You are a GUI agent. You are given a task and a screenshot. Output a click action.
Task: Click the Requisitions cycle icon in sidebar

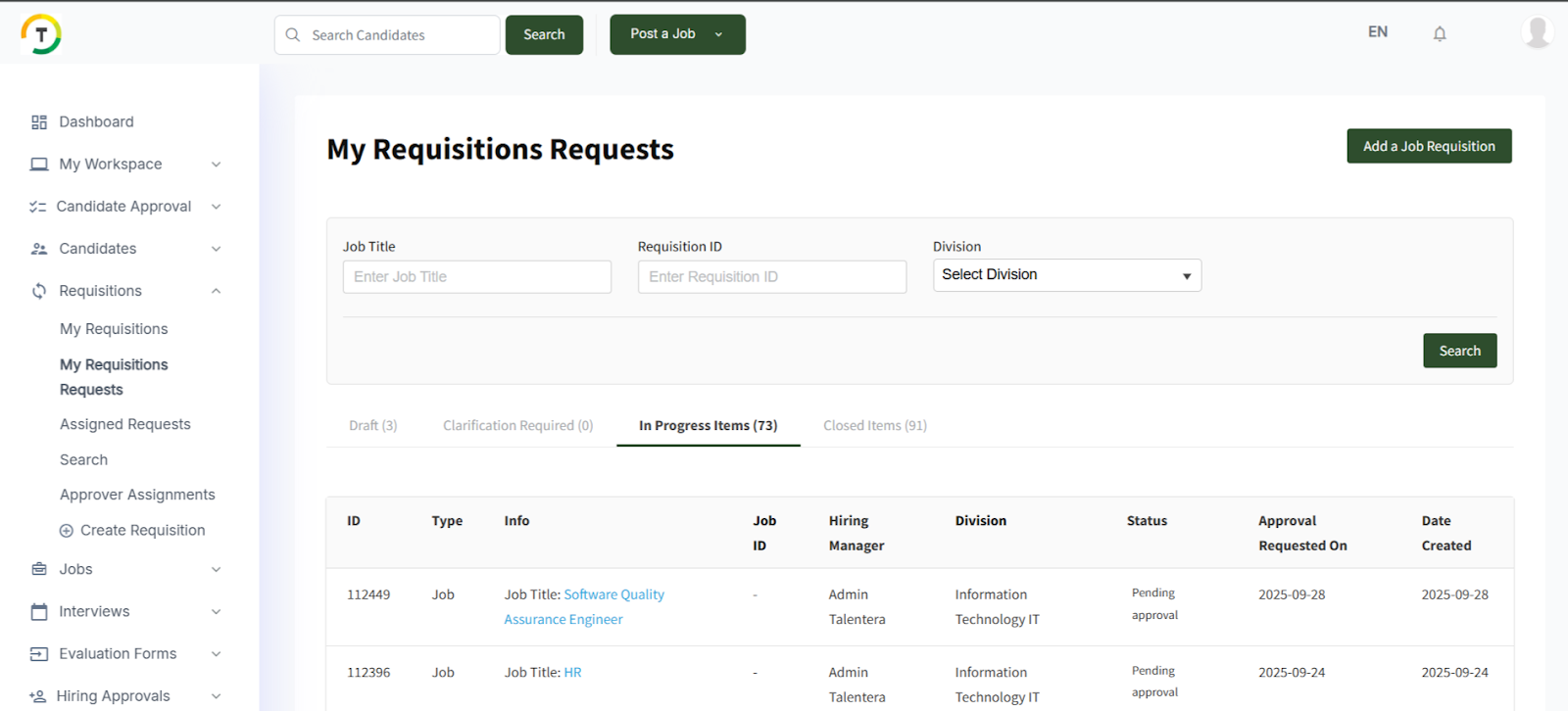(39, 291)
